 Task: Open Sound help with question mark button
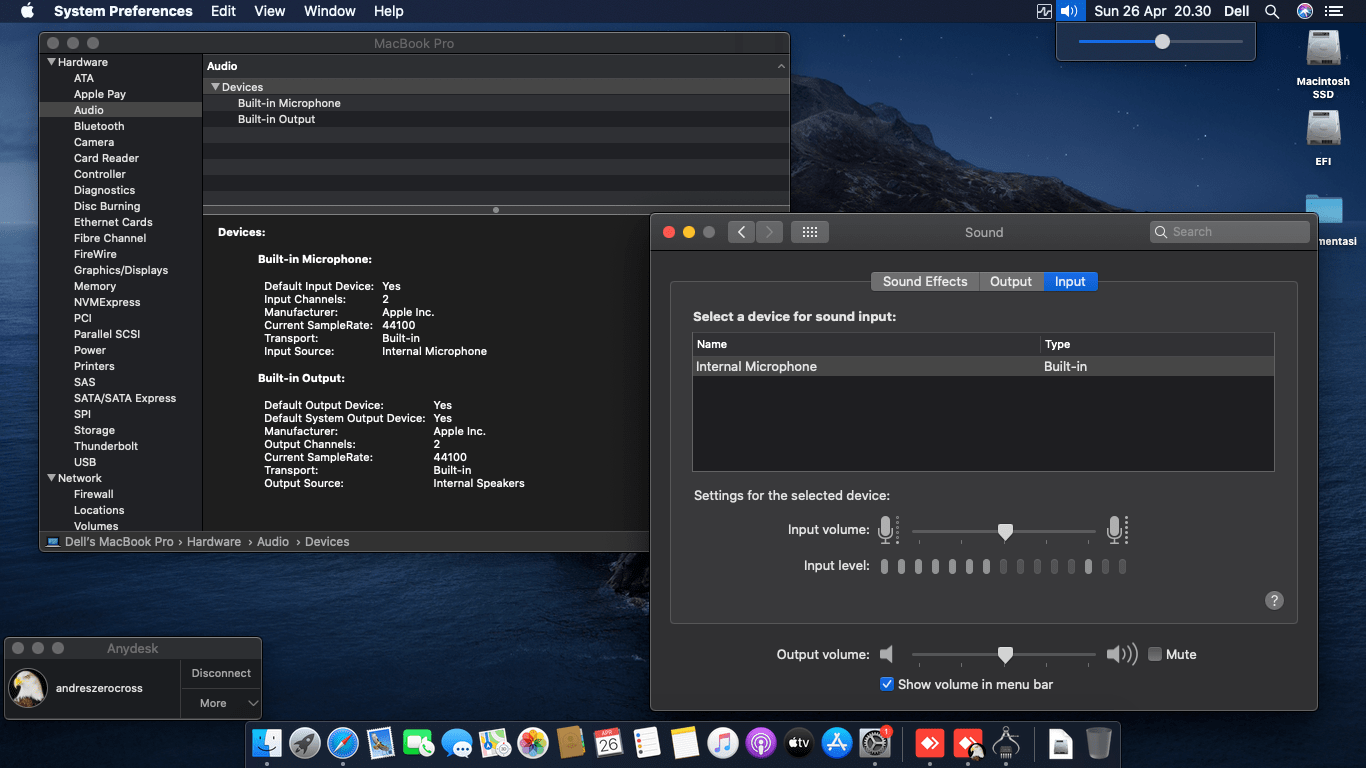[1274, 600]
